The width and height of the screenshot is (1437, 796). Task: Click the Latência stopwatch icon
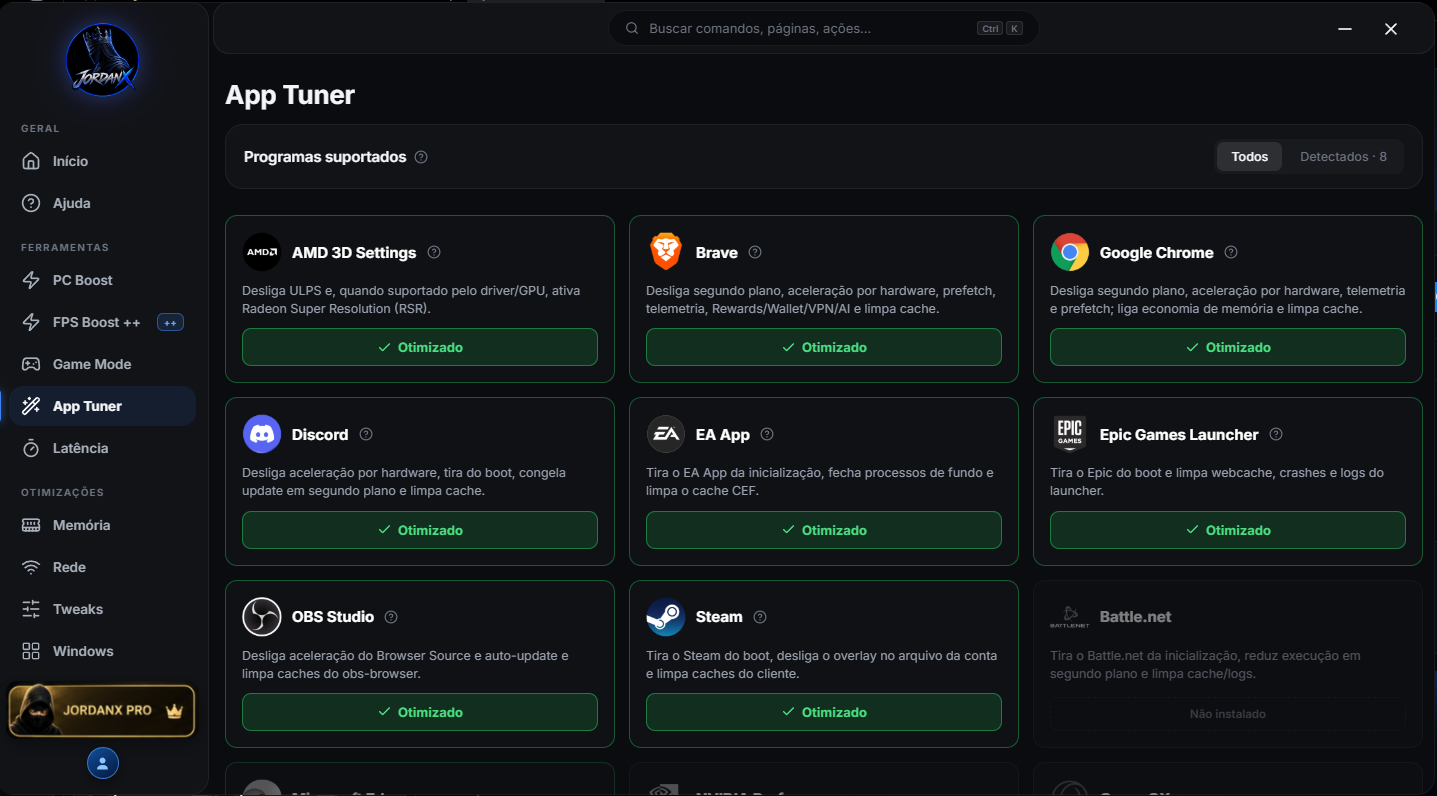point(32,448)
